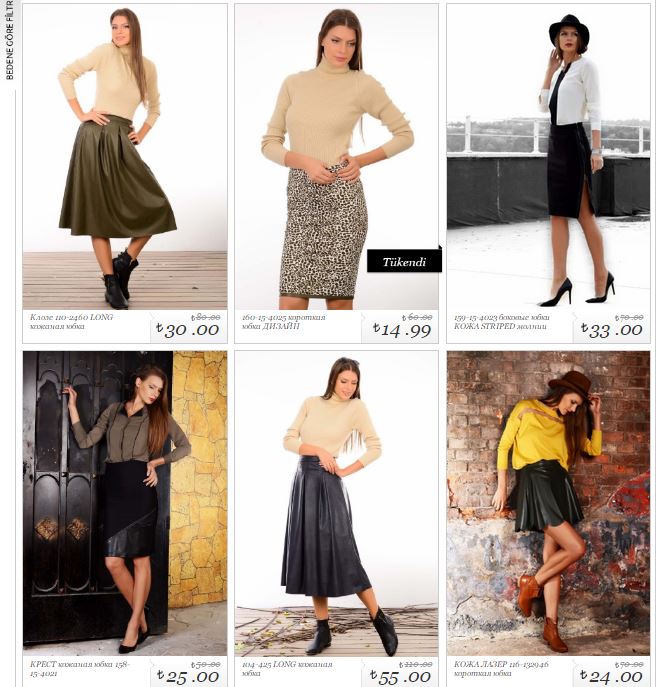Expand the Bedene Göre Filtre side tab
This screenshot has height=687, width=661.
(x=9, y=40)
